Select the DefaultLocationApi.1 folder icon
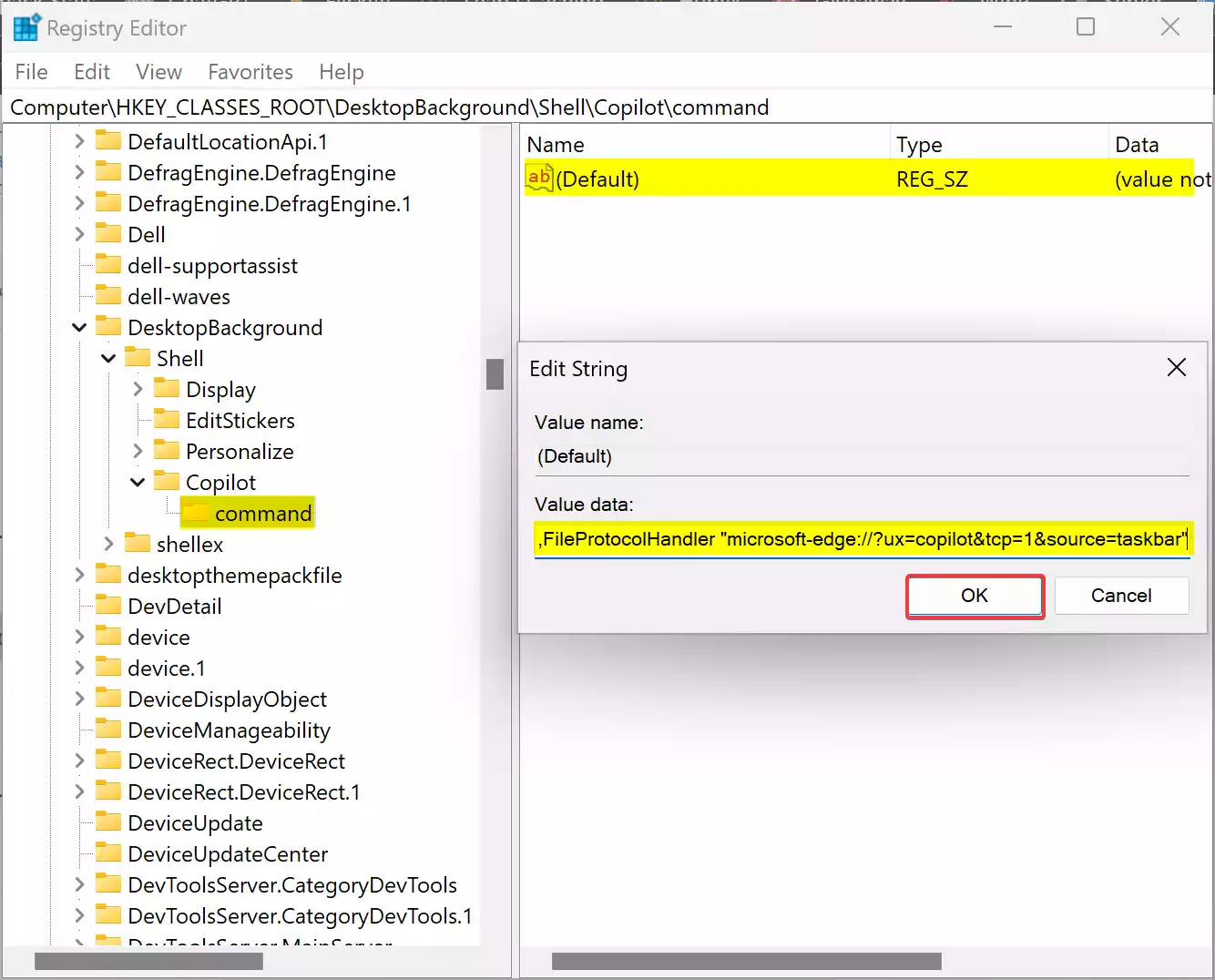Screen dimensions: 1215x980 point(108,141)
